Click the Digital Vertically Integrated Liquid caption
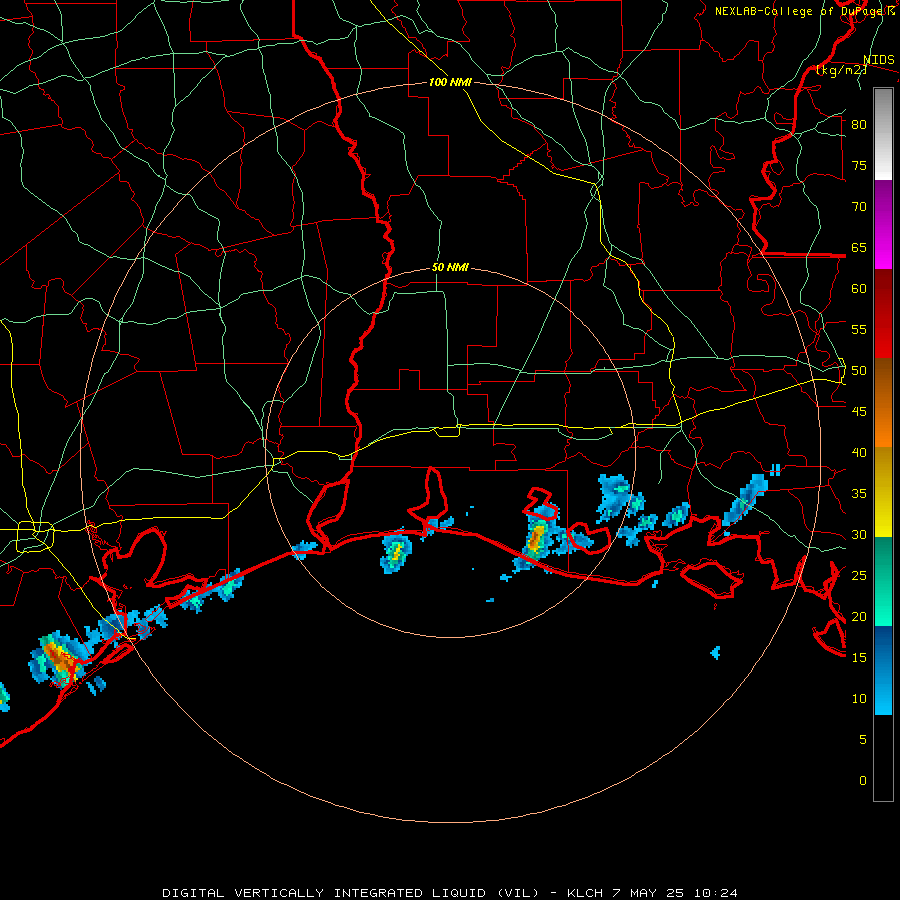 pos(449,893)
